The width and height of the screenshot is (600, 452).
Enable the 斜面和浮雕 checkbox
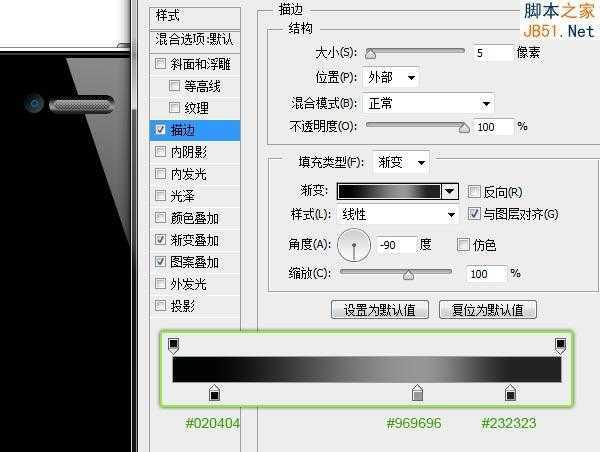(161, 63)
